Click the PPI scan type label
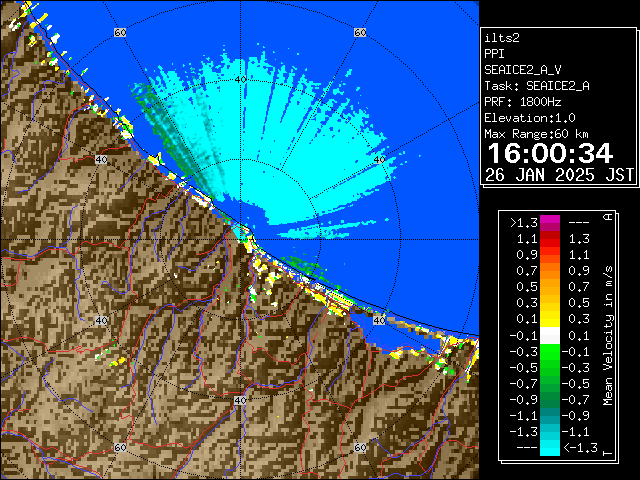This screenshot has height=480, width=640. pos(494,54)
